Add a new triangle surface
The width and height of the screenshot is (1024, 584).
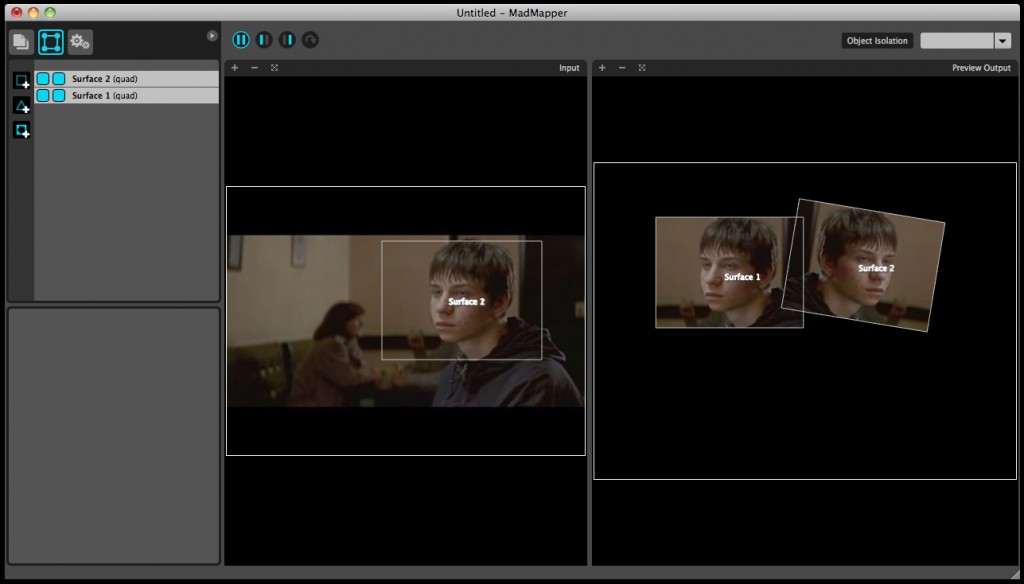click(22, 106)
